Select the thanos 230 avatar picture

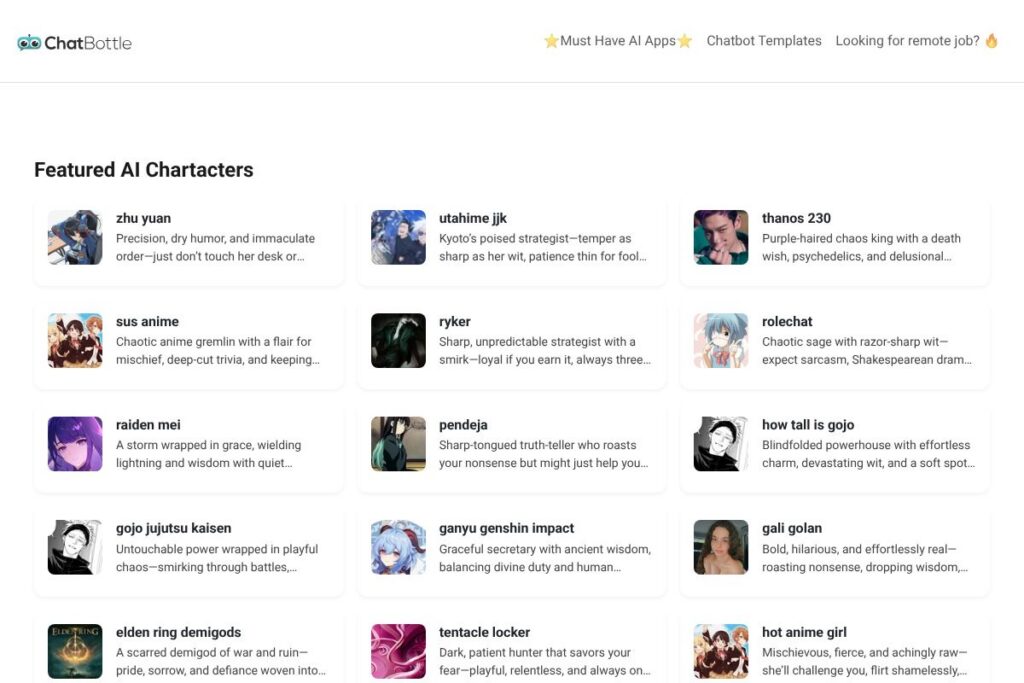(721, 238)
